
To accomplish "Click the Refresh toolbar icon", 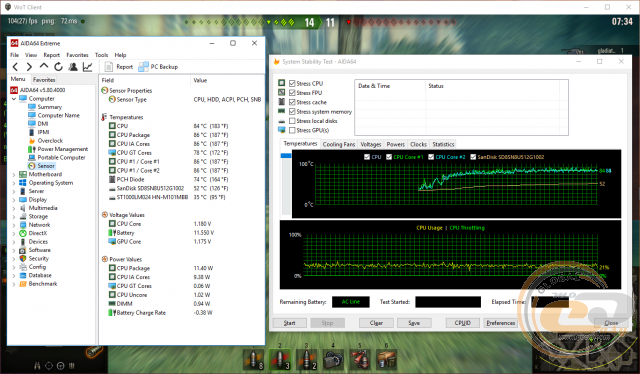I will click(58, 67).
